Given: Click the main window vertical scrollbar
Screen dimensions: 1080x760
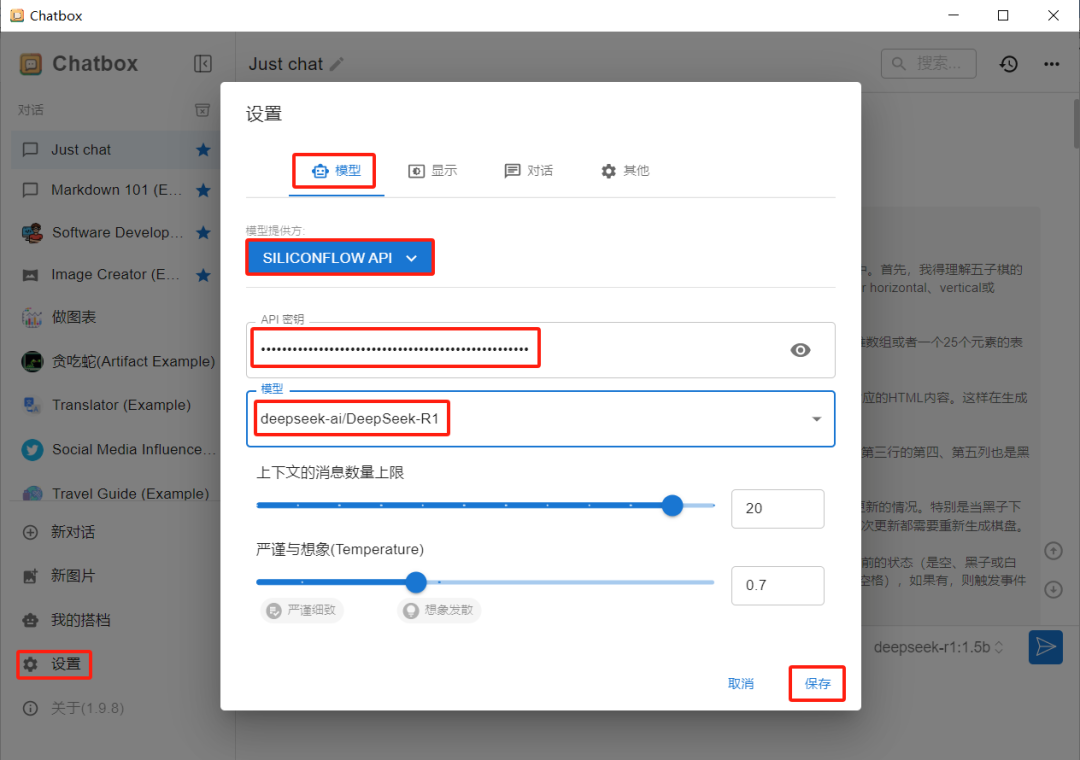Looking at the screenshot, I should (x=1076, y=123).
